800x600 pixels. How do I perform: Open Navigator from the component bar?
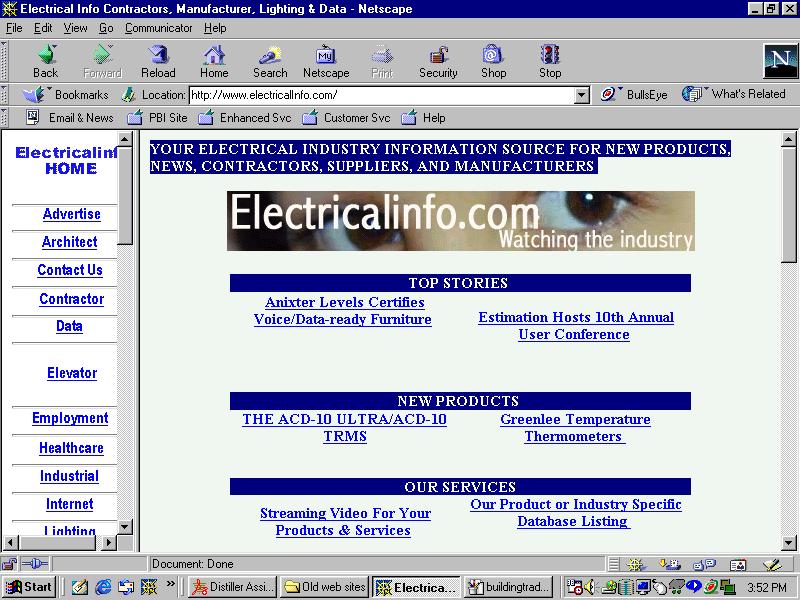tap(636, 564)
